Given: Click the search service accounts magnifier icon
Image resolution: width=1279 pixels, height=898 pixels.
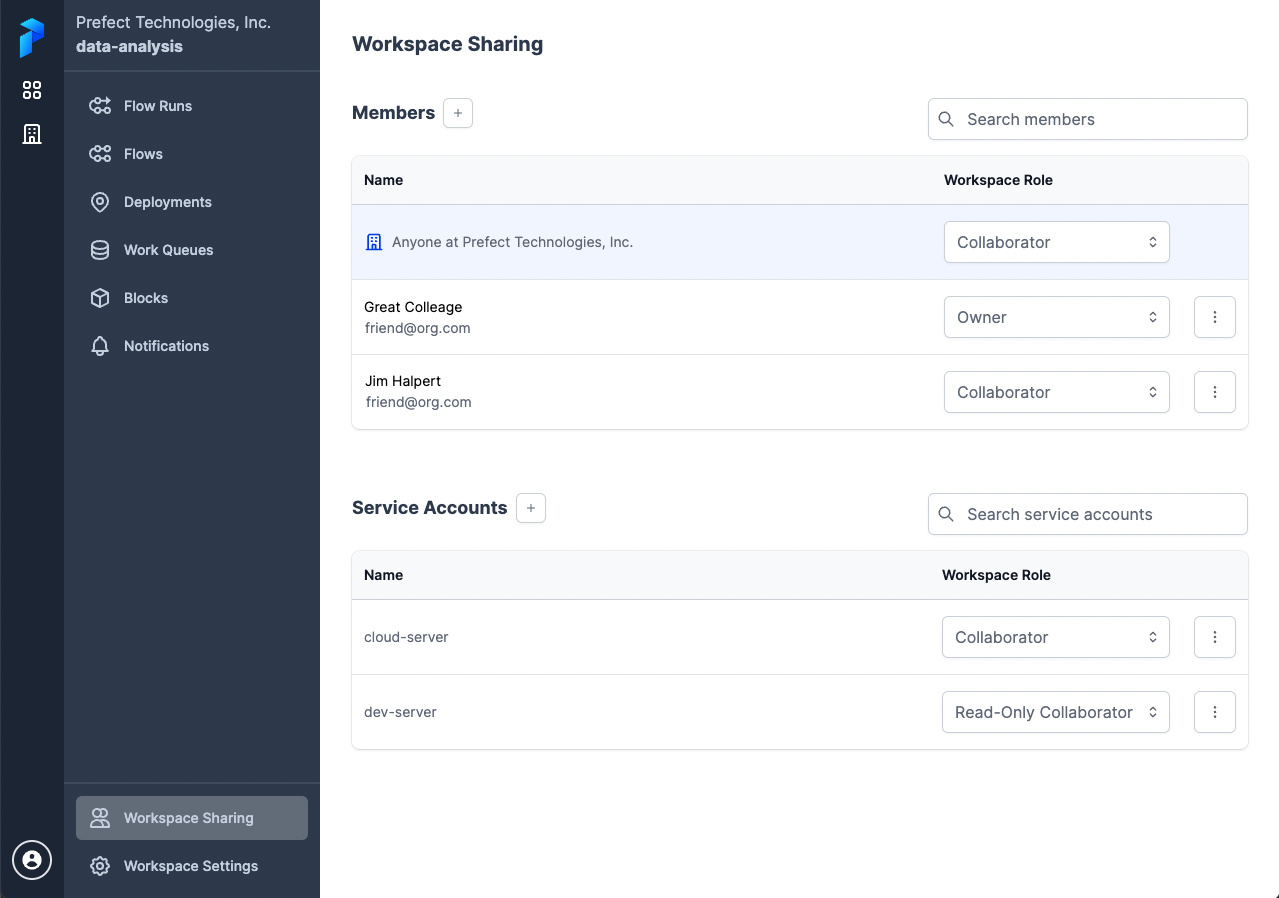Looking at the screenshot, I should click(x=946, y=514).
